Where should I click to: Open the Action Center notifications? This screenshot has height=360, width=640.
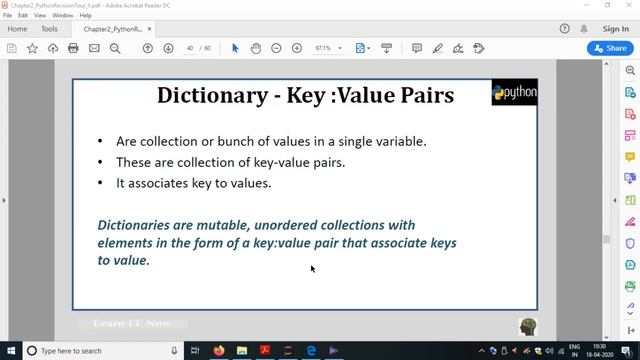(626, 351)
